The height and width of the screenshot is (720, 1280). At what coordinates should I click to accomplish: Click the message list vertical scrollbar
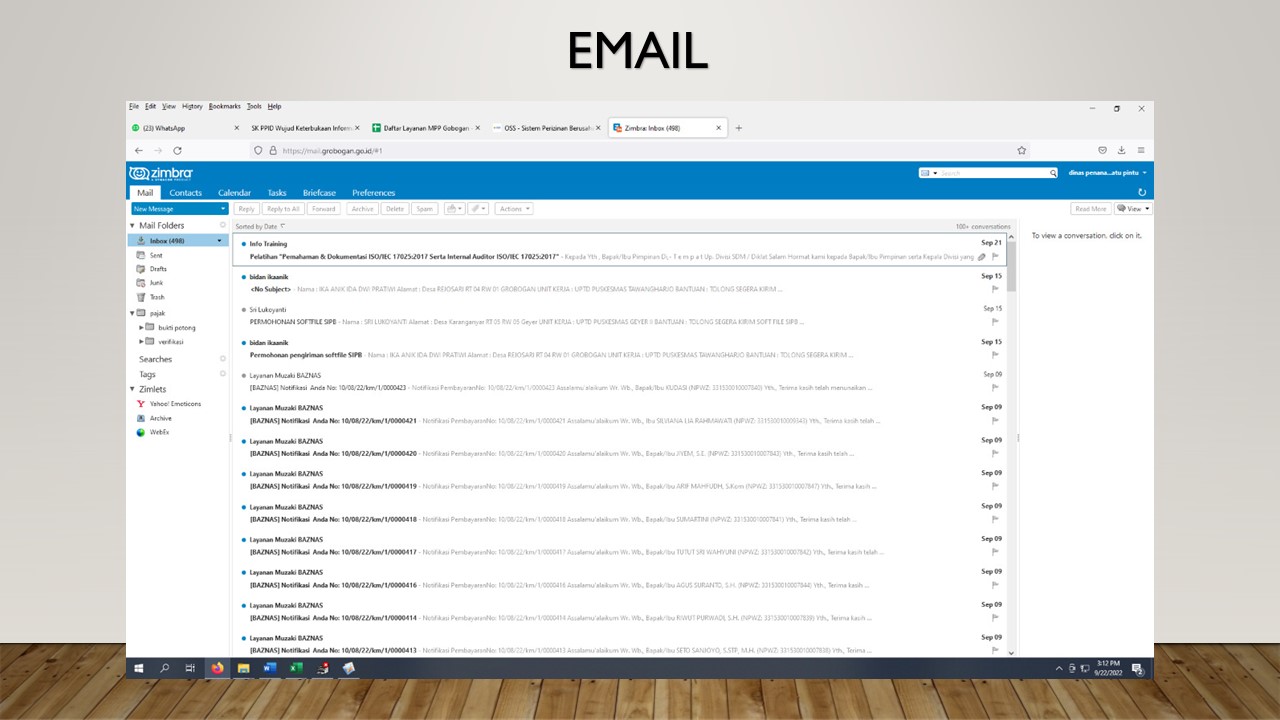point(1011,438)
